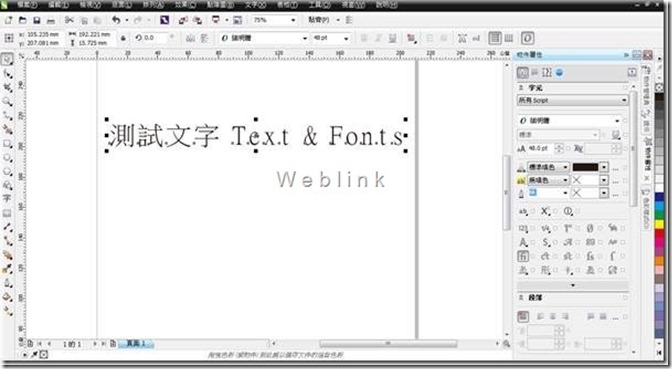The width and height of the screenshot is (672, 369).
Task: Click the docker font size field 48.0 pt
Action: click(541, 148)
